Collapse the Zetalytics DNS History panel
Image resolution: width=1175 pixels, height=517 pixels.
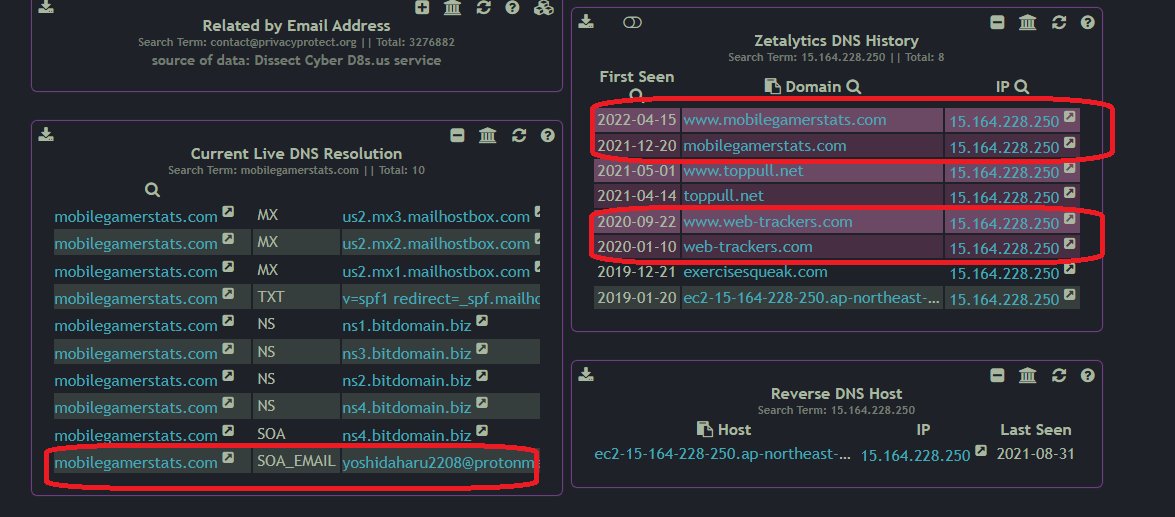tap(997, 22)
